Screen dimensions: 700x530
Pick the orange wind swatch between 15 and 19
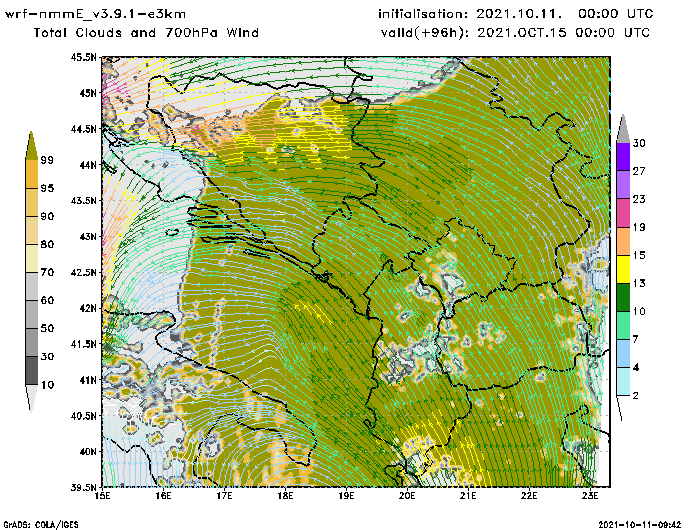click(x=623, y=241)
